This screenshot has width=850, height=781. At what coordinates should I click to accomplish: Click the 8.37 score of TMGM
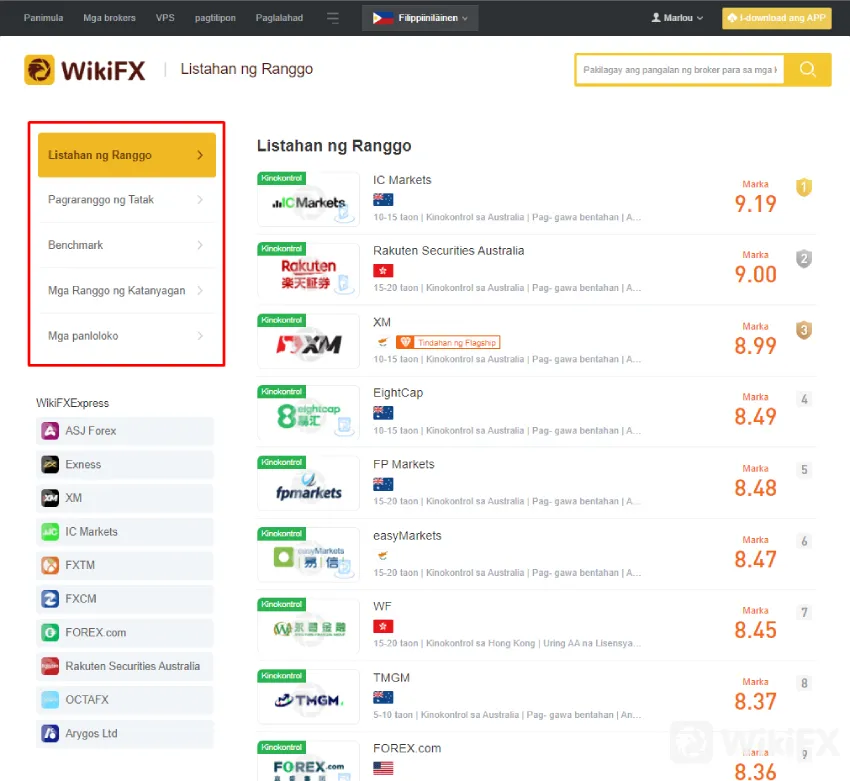click(755, 701)
